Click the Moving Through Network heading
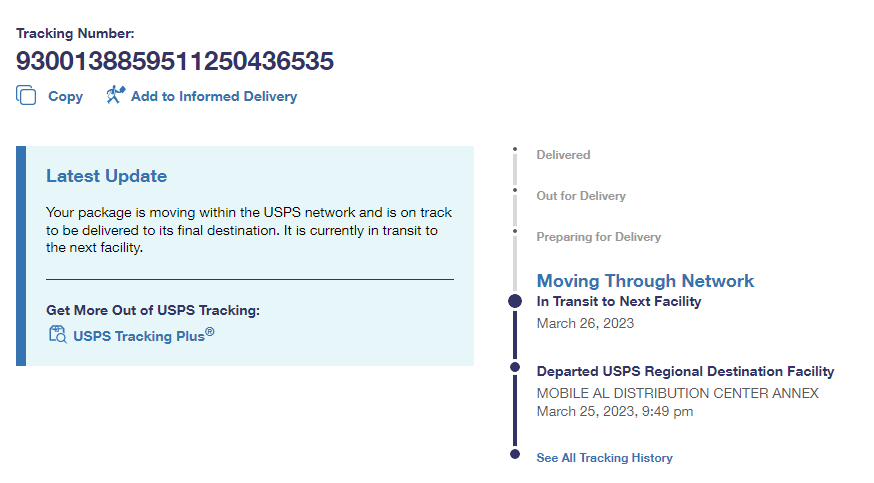Image resolution: width=874 pixels, height=483 pixels. 645,281
